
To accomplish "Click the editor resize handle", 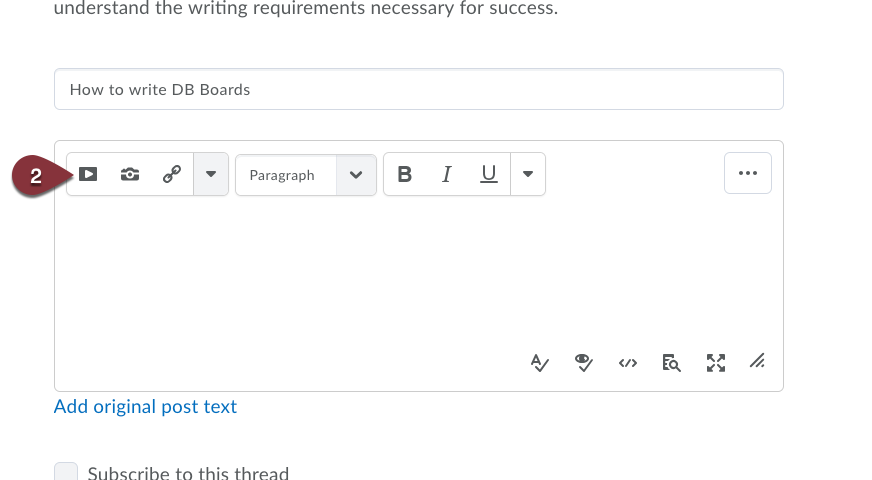I will (757, 362).
